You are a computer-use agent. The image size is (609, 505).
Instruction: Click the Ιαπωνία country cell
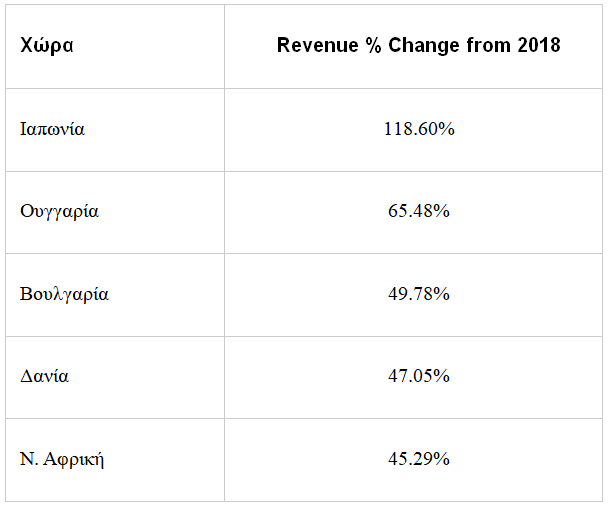click(x=52, y=129)
